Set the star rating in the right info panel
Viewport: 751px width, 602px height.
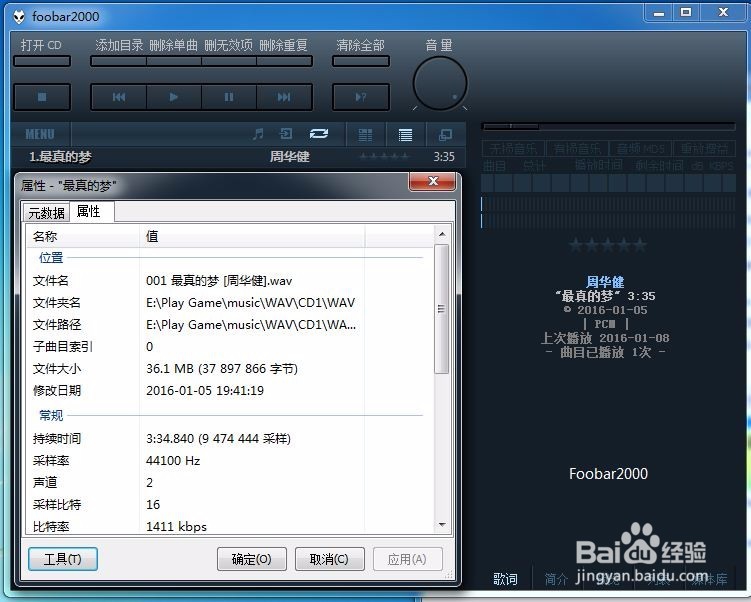[x=608, y=246]
